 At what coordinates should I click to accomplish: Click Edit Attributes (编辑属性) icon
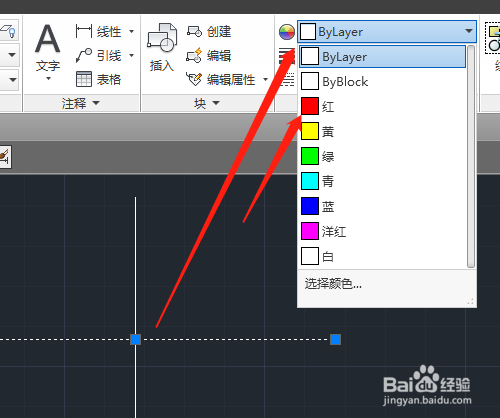194,79
